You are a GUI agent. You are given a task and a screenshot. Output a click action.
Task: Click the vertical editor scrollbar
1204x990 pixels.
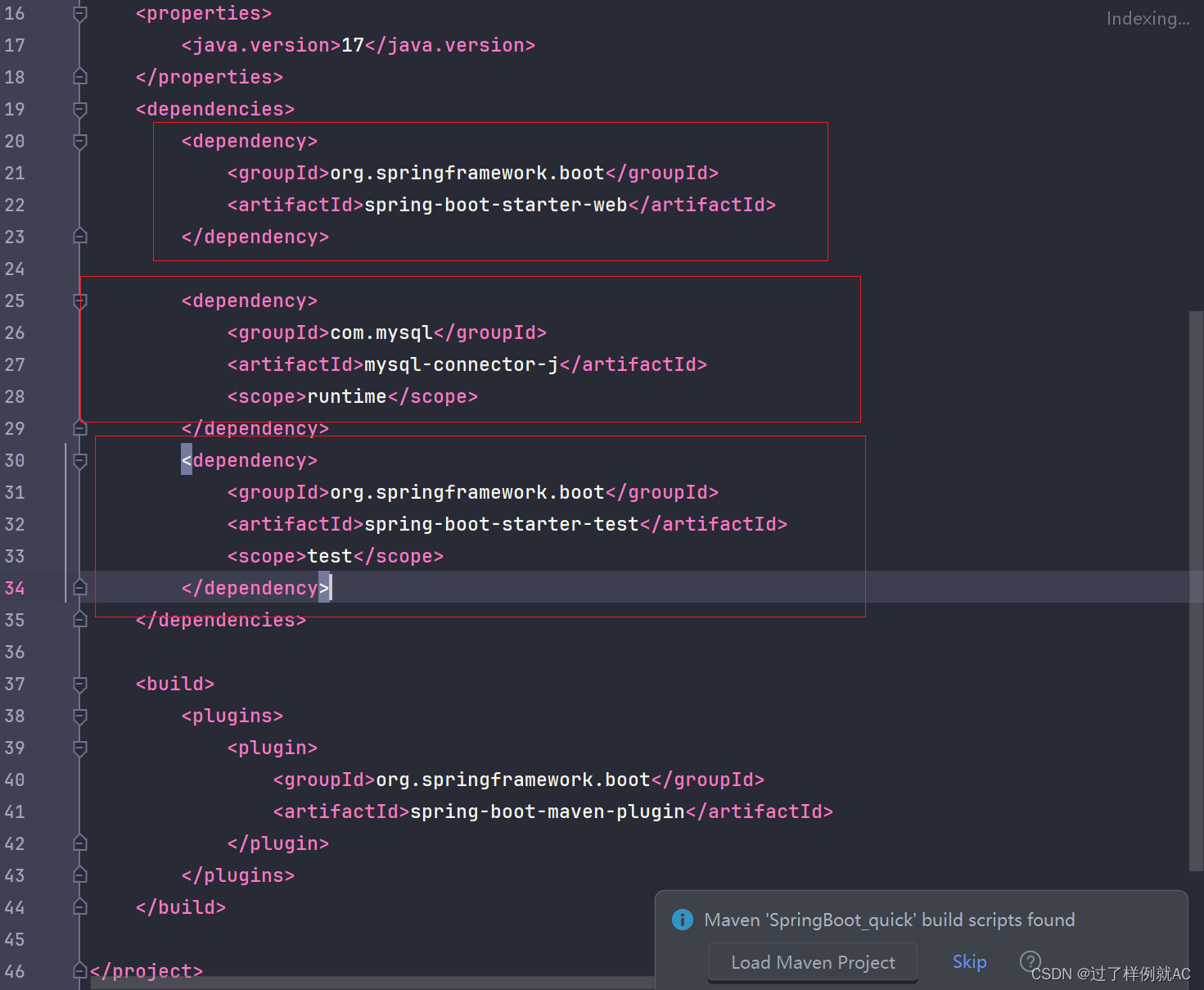coord(1196,591)
